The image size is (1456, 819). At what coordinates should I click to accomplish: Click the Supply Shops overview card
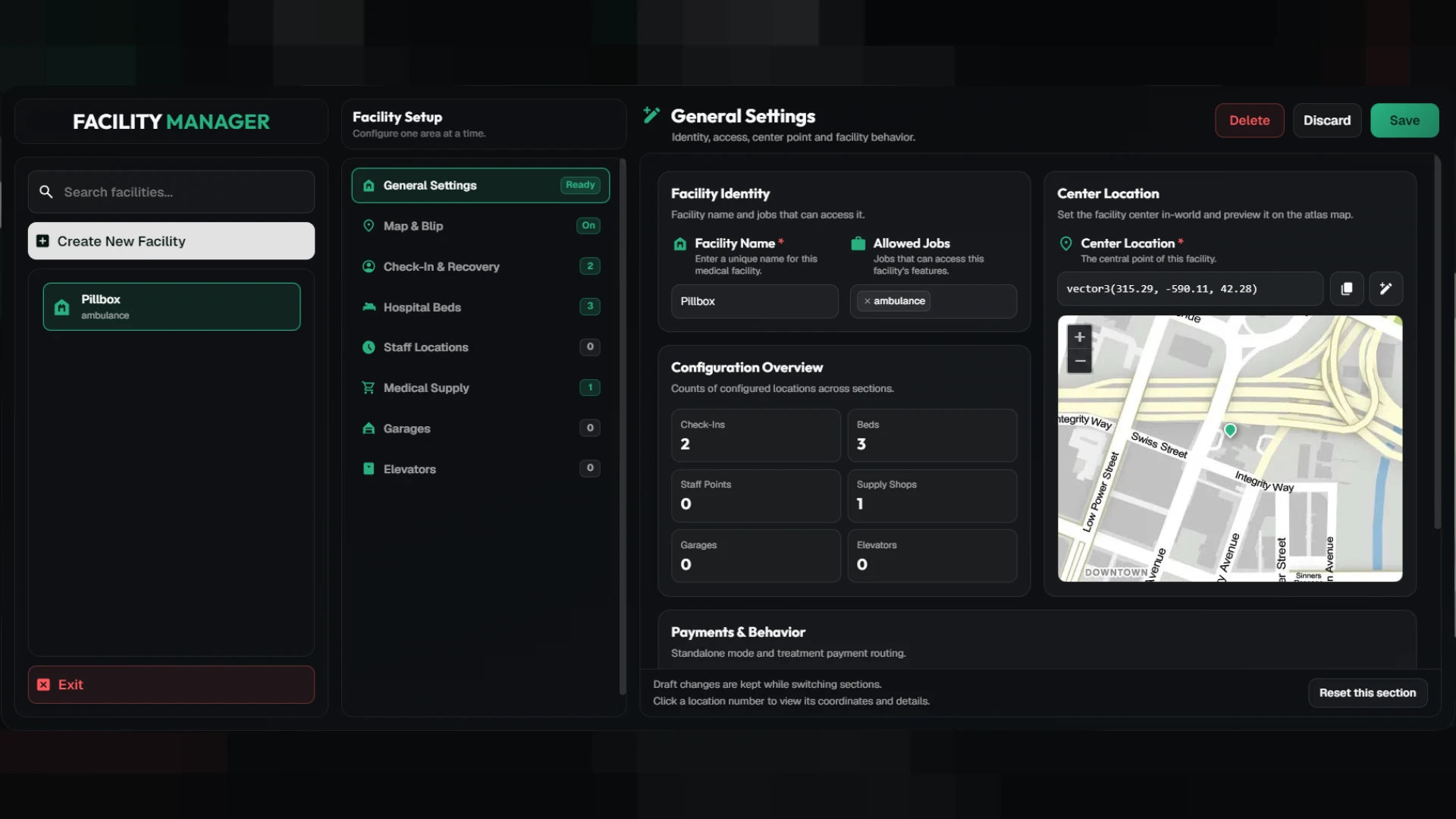coord(932,496)
